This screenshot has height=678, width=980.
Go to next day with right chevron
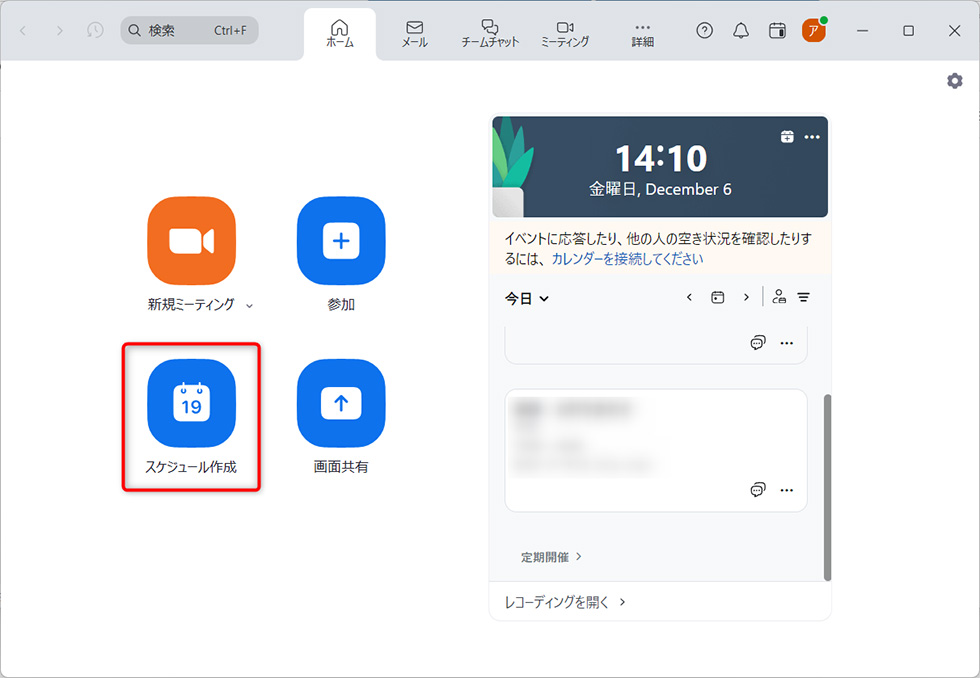pyautogui.click(x=746, y=297)
